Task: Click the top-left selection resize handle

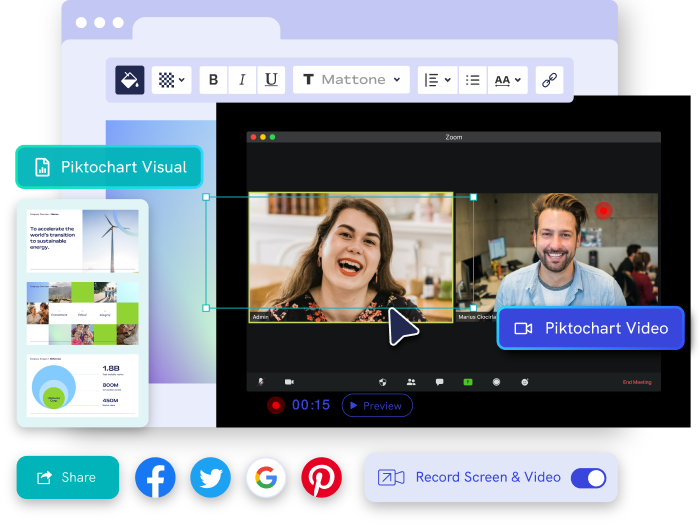Action: coord(206,197)
